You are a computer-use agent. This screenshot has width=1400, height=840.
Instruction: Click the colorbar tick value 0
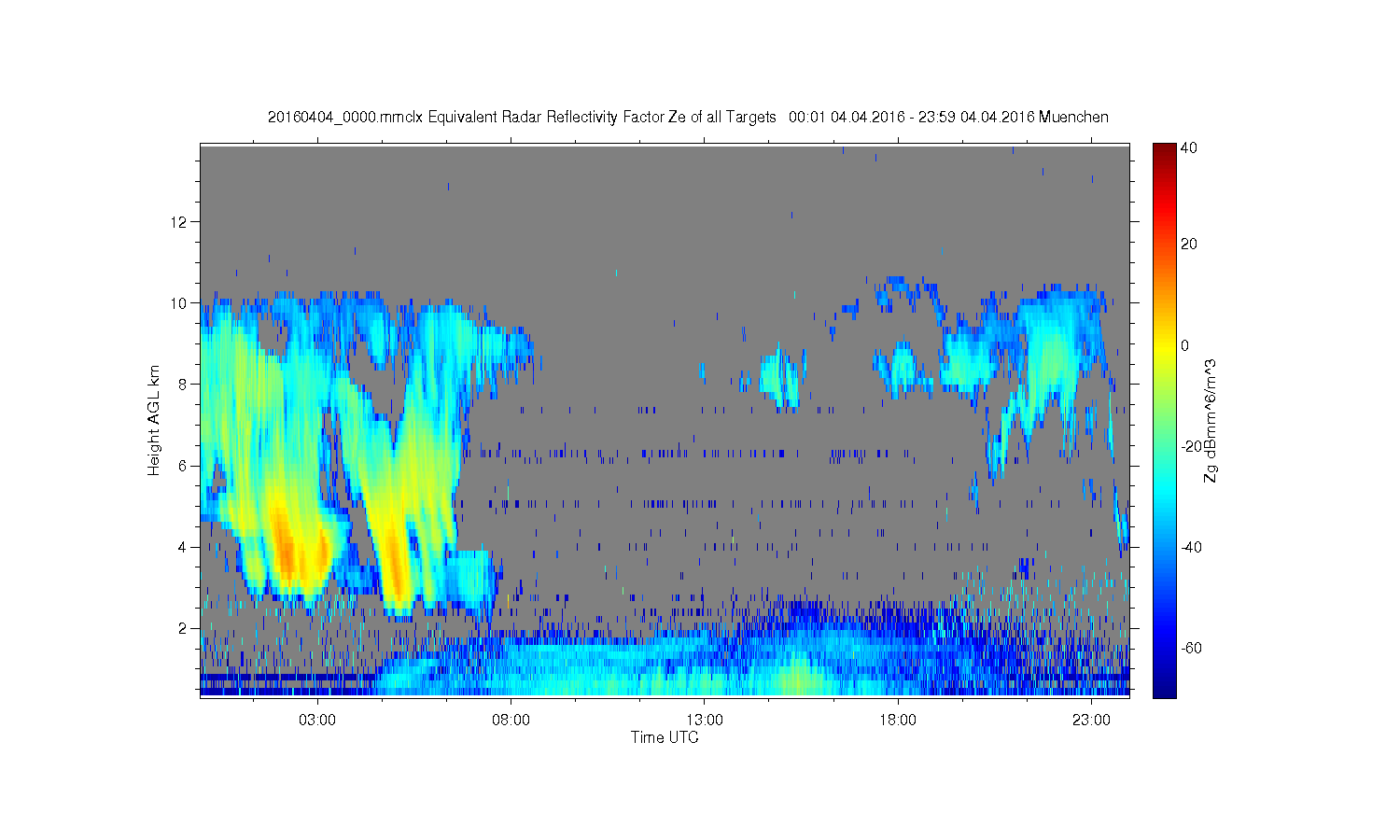pos(1185,345)
